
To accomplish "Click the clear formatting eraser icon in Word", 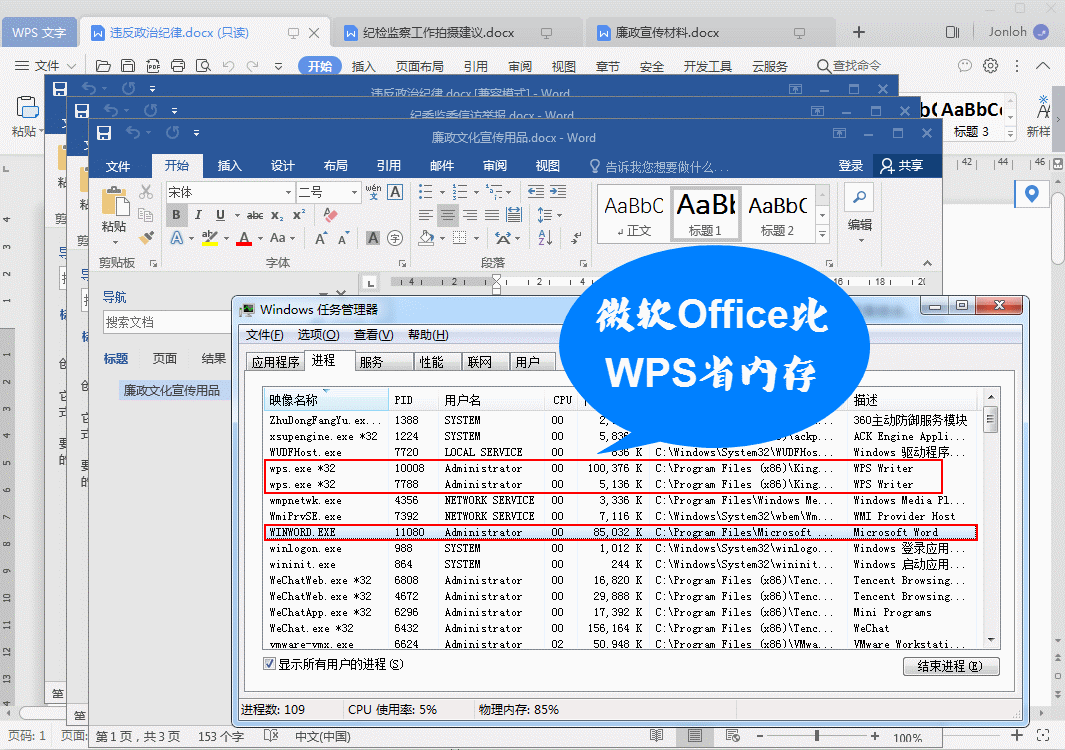I will [x=330, y=215].
